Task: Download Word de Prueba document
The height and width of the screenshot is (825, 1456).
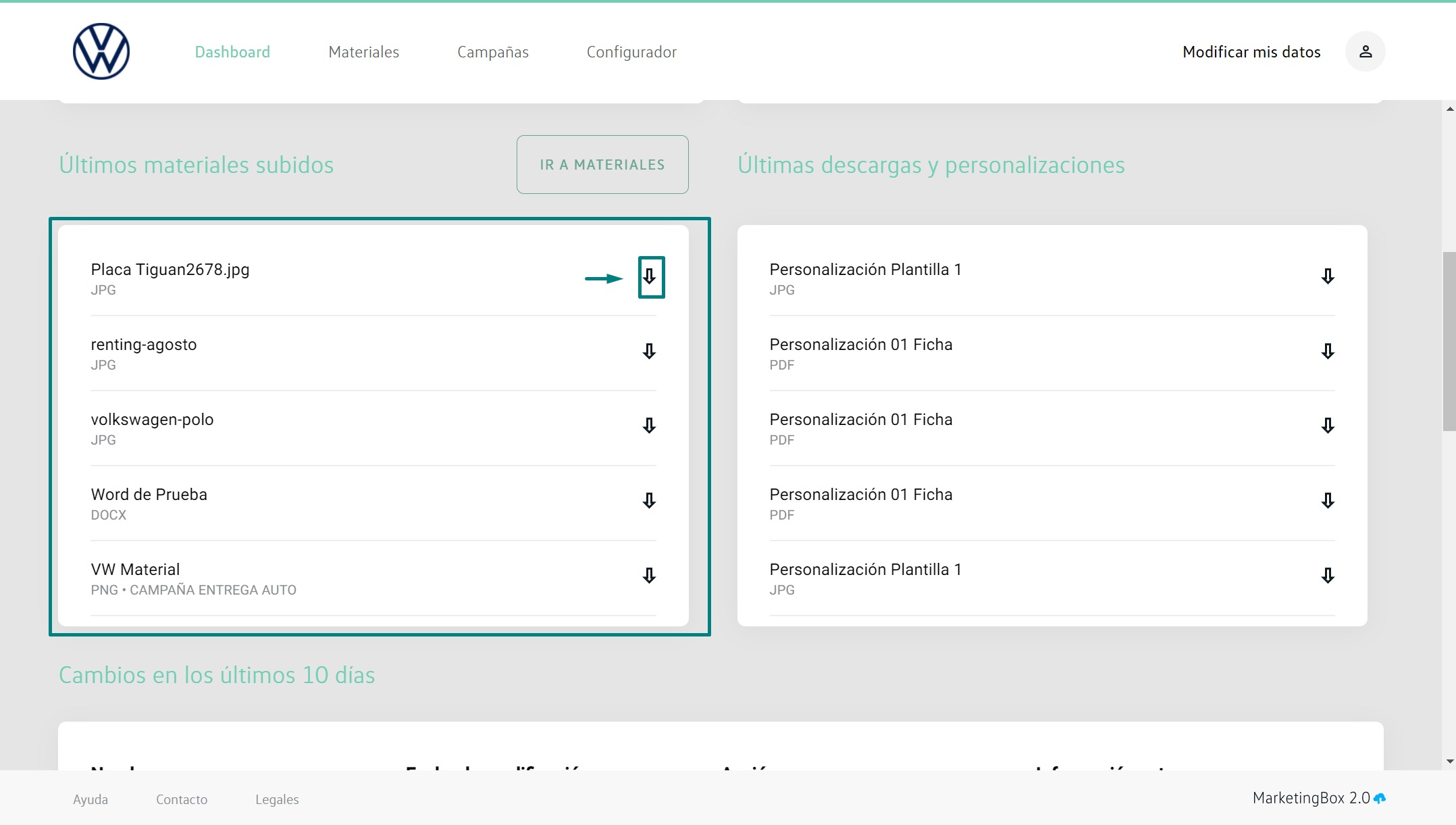Action: pos(649,501)
